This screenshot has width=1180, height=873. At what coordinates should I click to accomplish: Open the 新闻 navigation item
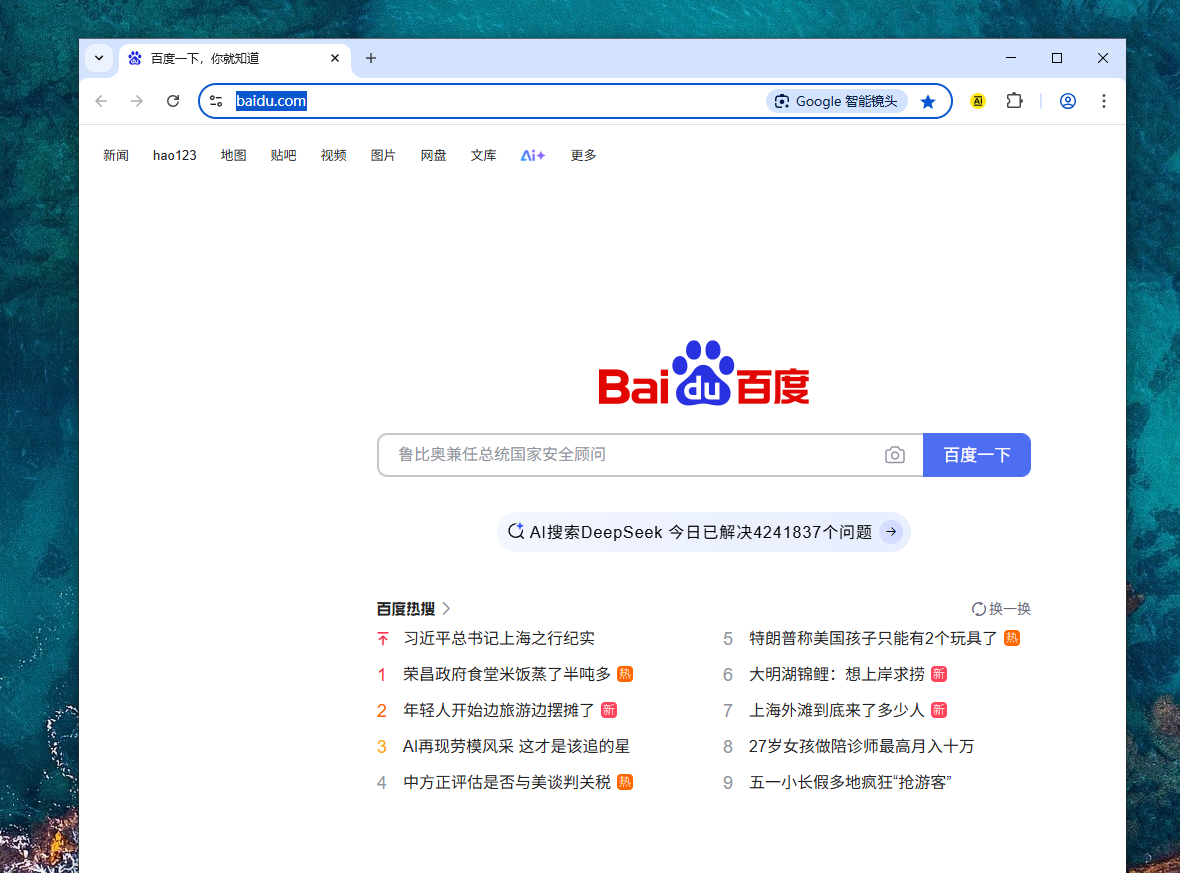116,155
